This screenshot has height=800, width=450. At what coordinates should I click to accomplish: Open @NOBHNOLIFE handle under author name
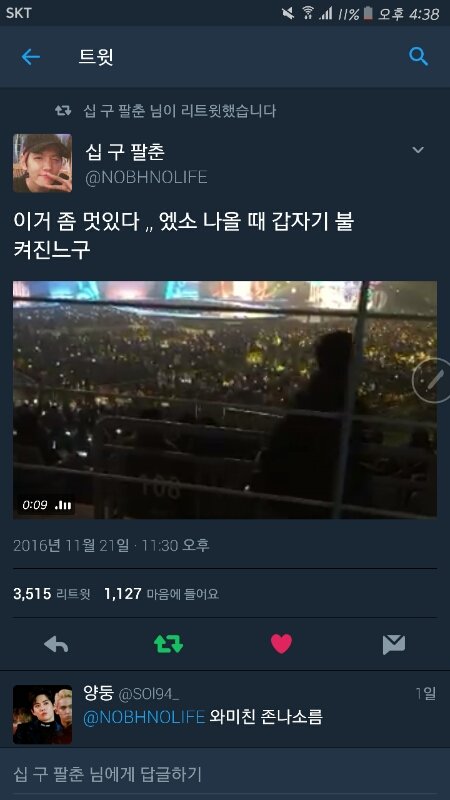pyautogui.click(x=146, y=177)
